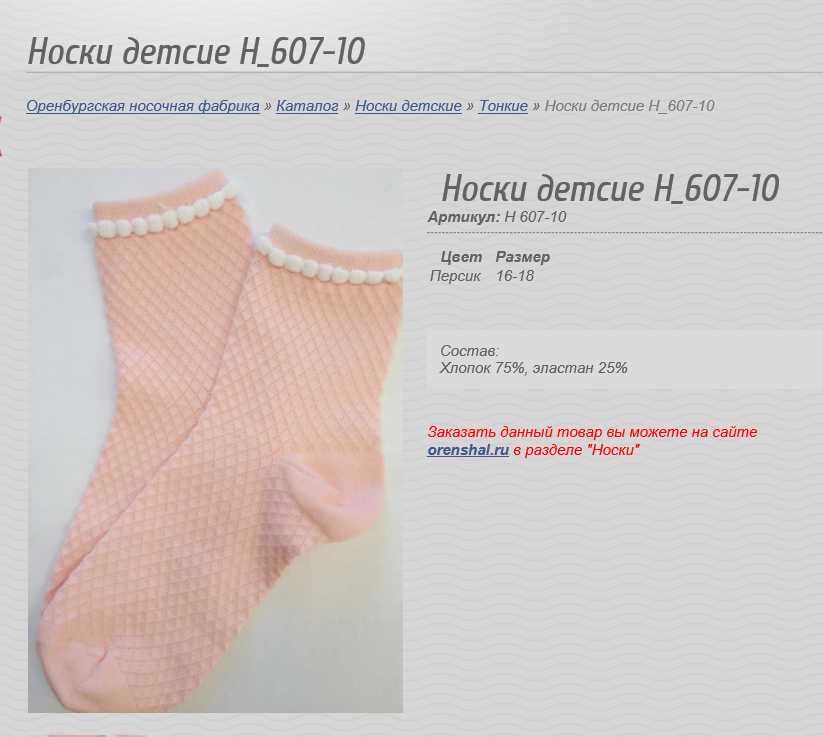The height and width of the screenshot is (737, 823).
Task: Click the white bobble trim on the left sock
Action: (x=161, y=216)
